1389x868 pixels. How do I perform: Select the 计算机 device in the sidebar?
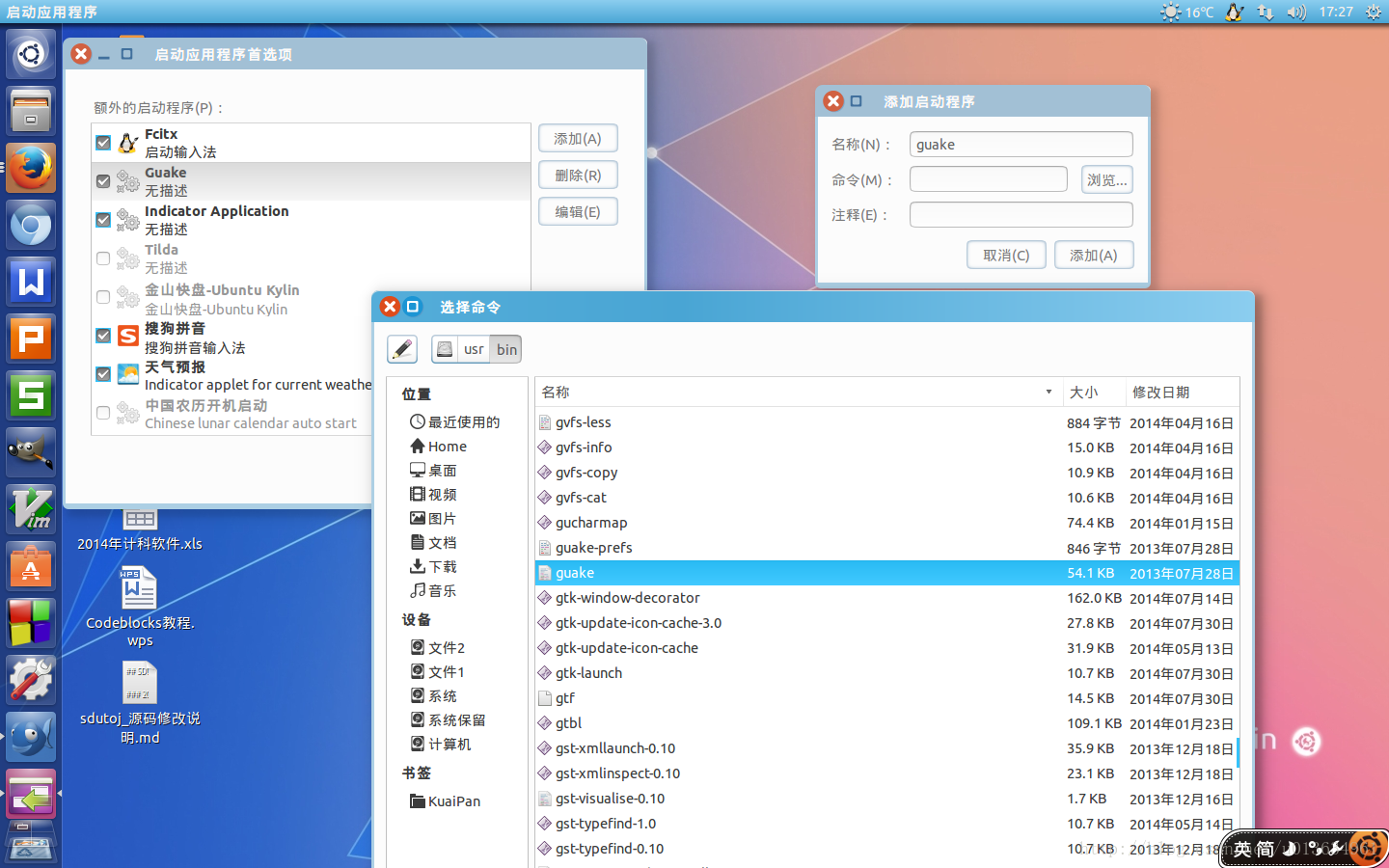pyautogui.click(x=441, y=745)
